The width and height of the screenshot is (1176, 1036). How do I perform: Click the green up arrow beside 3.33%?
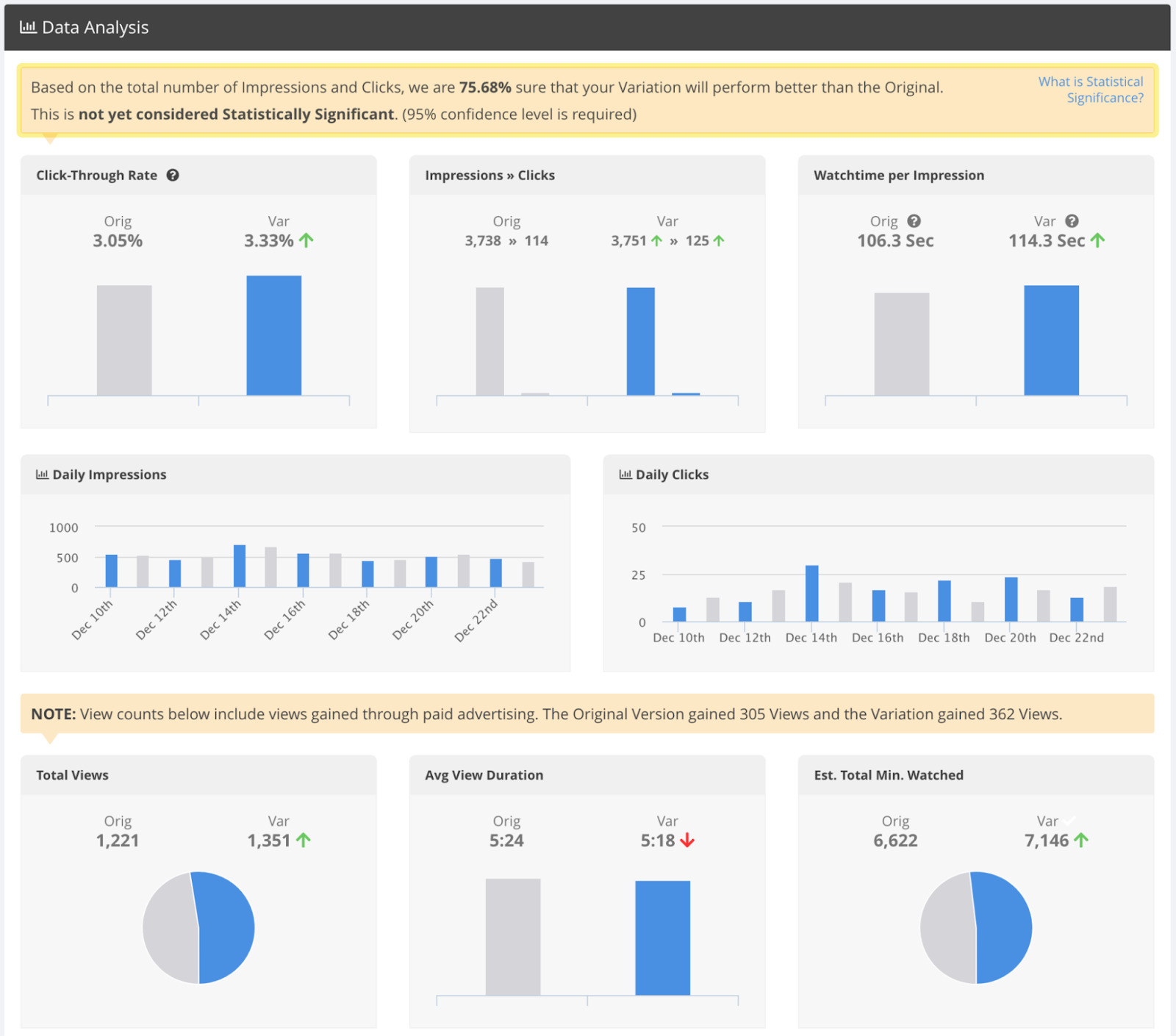click(306, 240)
